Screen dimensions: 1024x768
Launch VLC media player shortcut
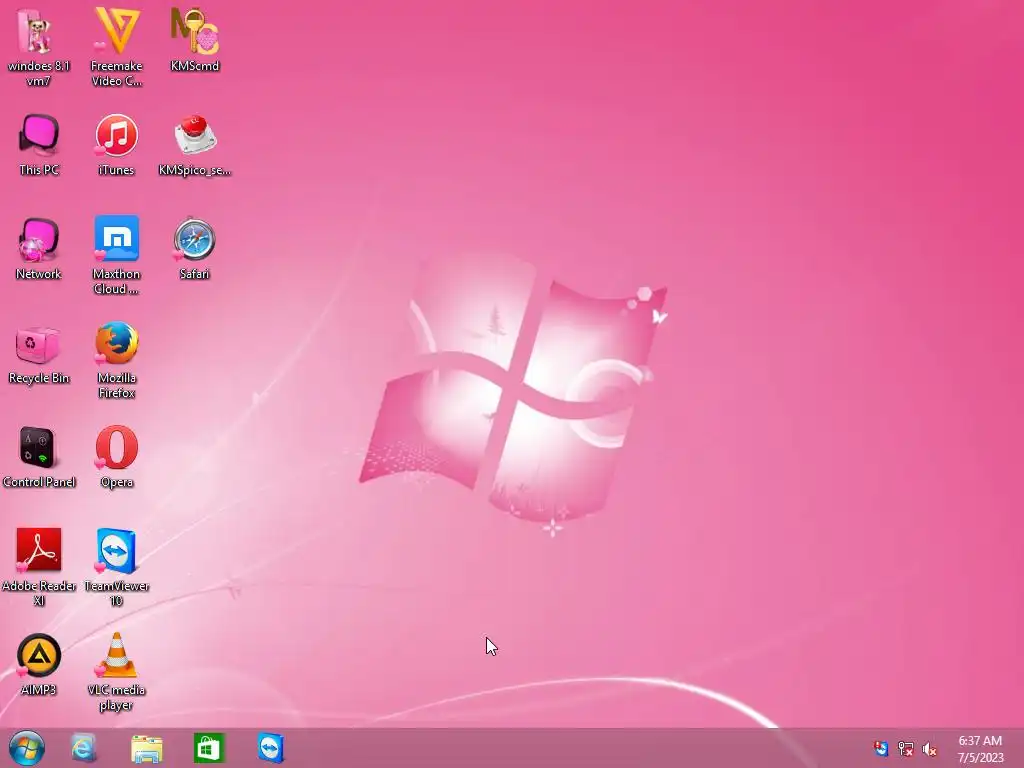tap(116, 671)
